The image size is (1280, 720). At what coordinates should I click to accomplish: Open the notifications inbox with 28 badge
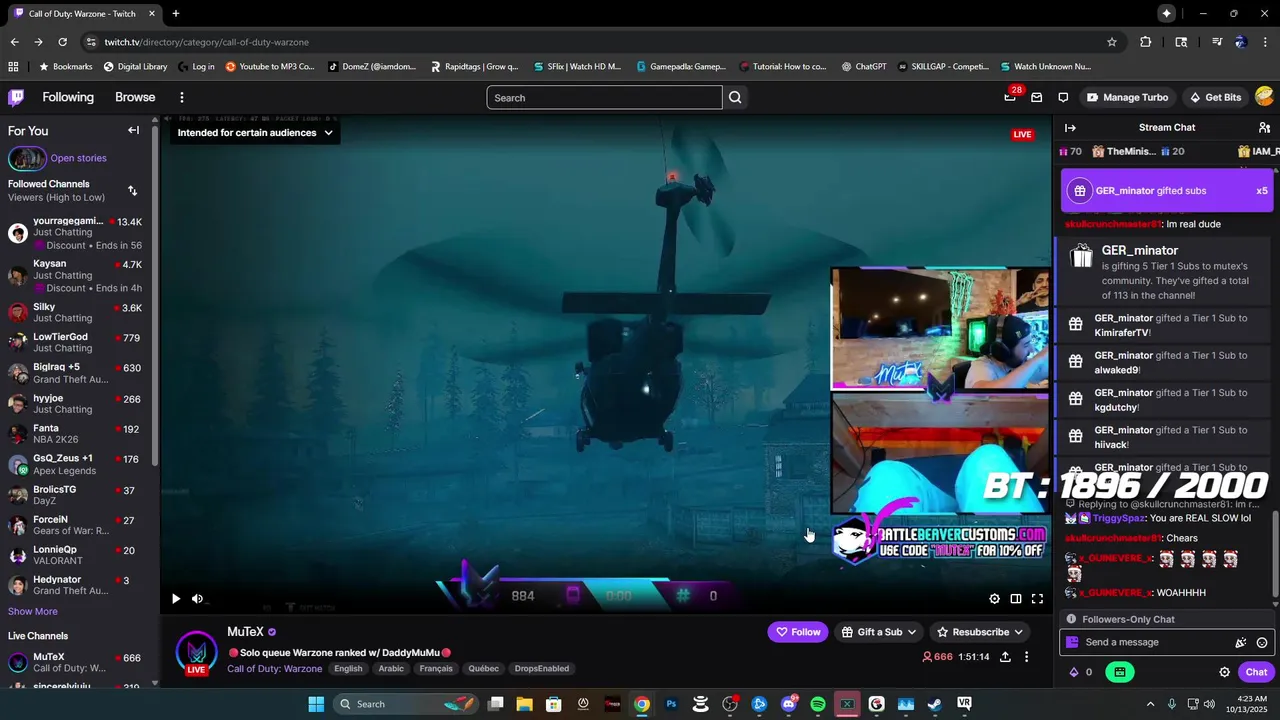(x=1011, y=96)
